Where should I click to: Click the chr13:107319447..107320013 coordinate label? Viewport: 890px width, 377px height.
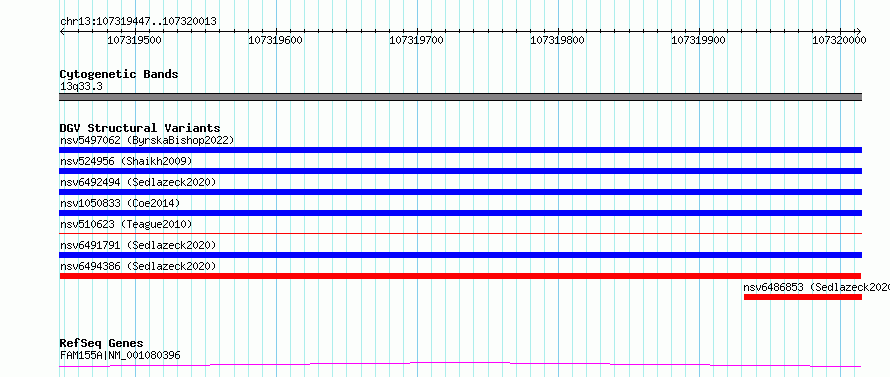click(138, 21)
